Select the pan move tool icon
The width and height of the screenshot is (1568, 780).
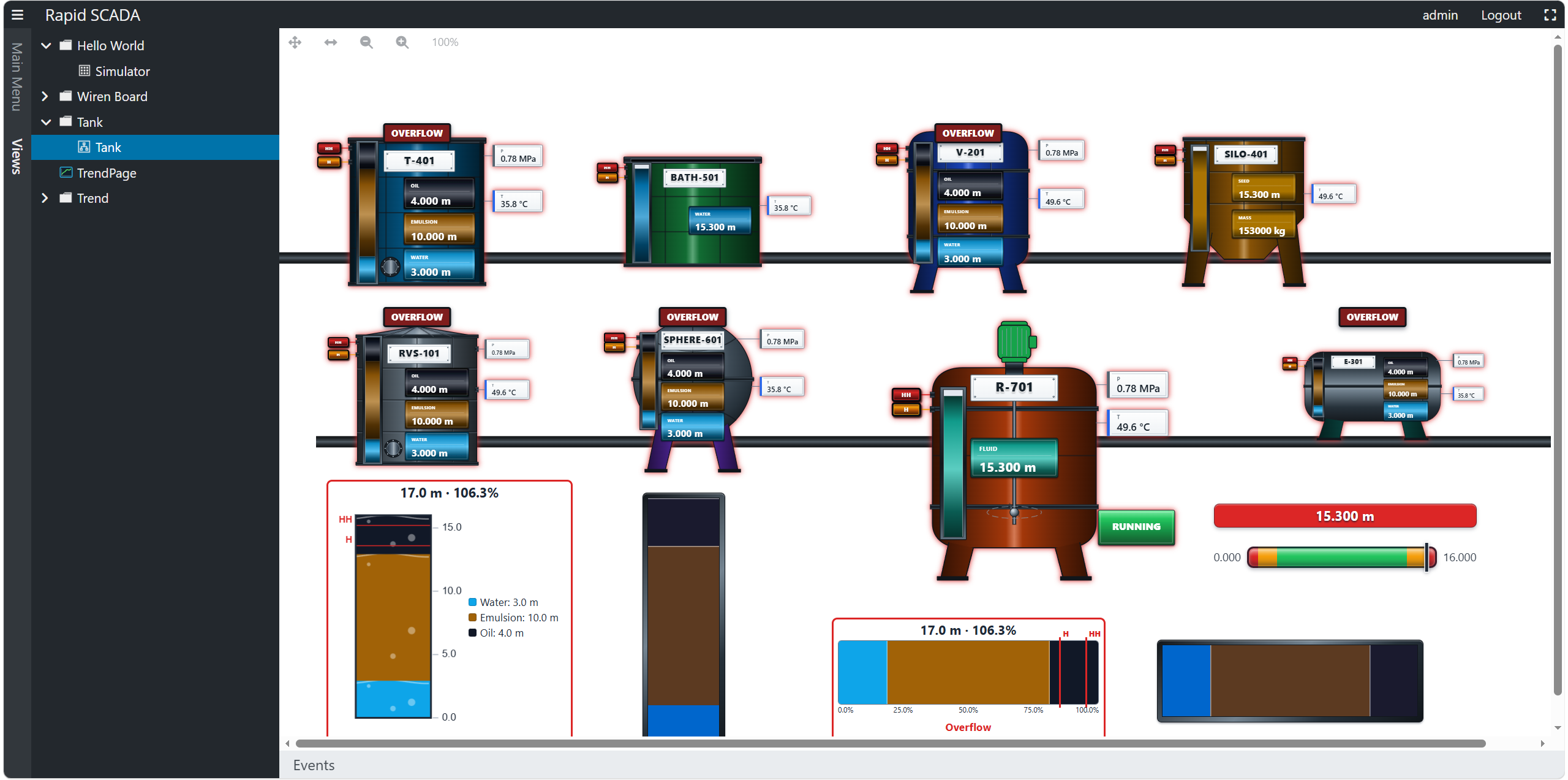[x=295, y=42]
